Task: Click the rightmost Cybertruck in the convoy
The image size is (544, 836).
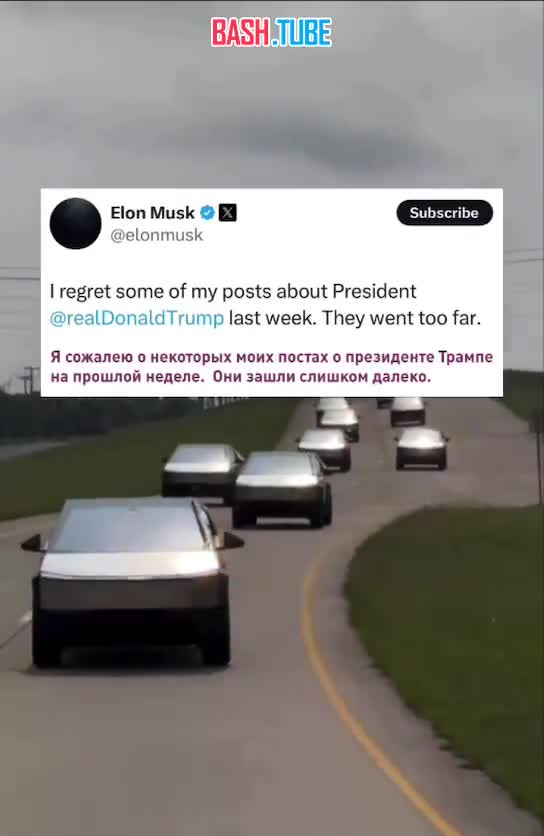Action: click(421, 448)
